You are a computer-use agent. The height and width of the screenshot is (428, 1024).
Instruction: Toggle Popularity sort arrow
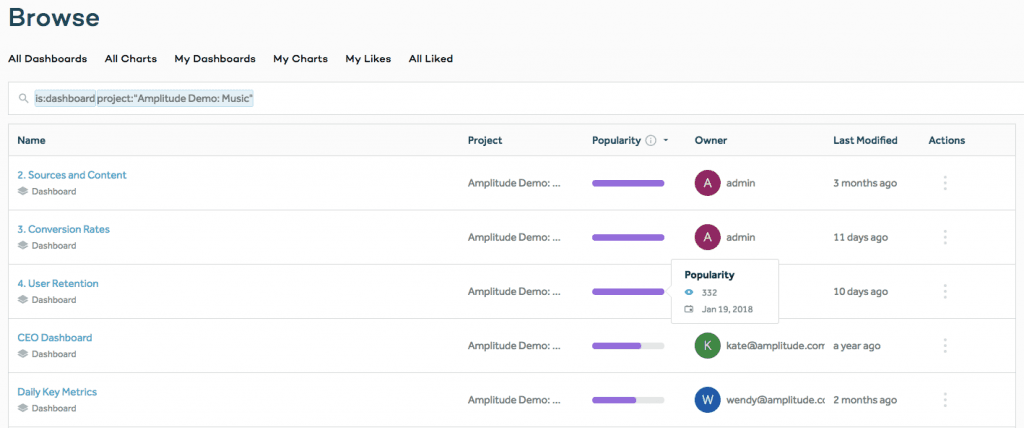click(665, 140)
